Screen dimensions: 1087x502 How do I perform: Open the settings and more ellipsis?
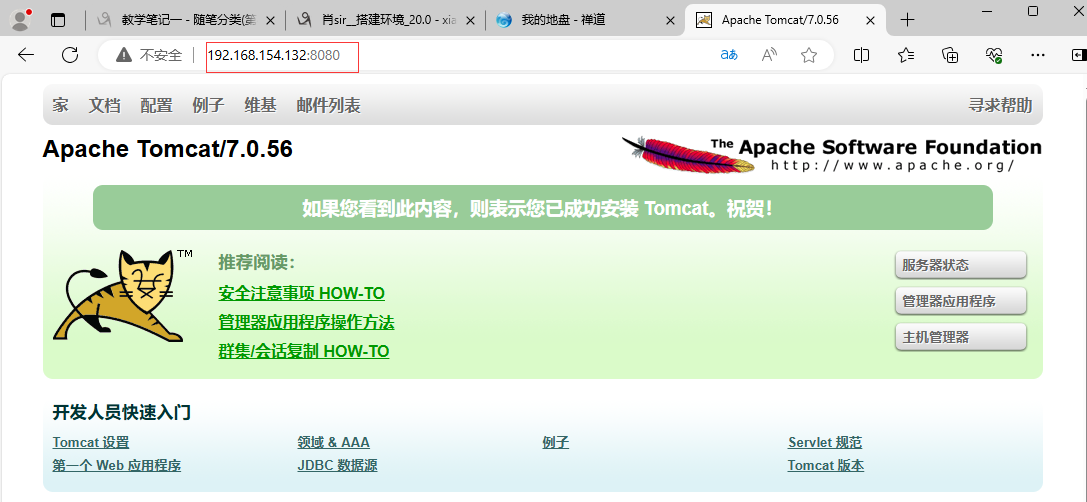tap(1038, 55)
